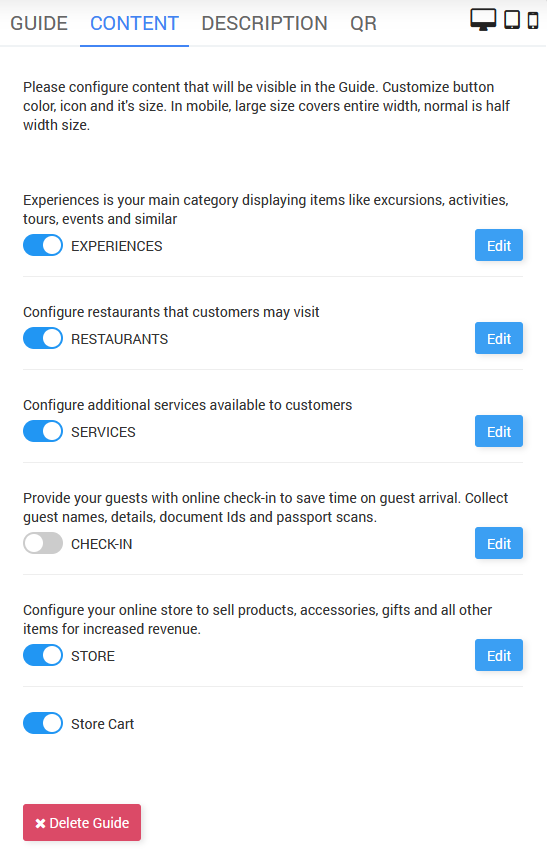
Task: Turn off the STORE toggle
Action: click(x=43, y=655)
